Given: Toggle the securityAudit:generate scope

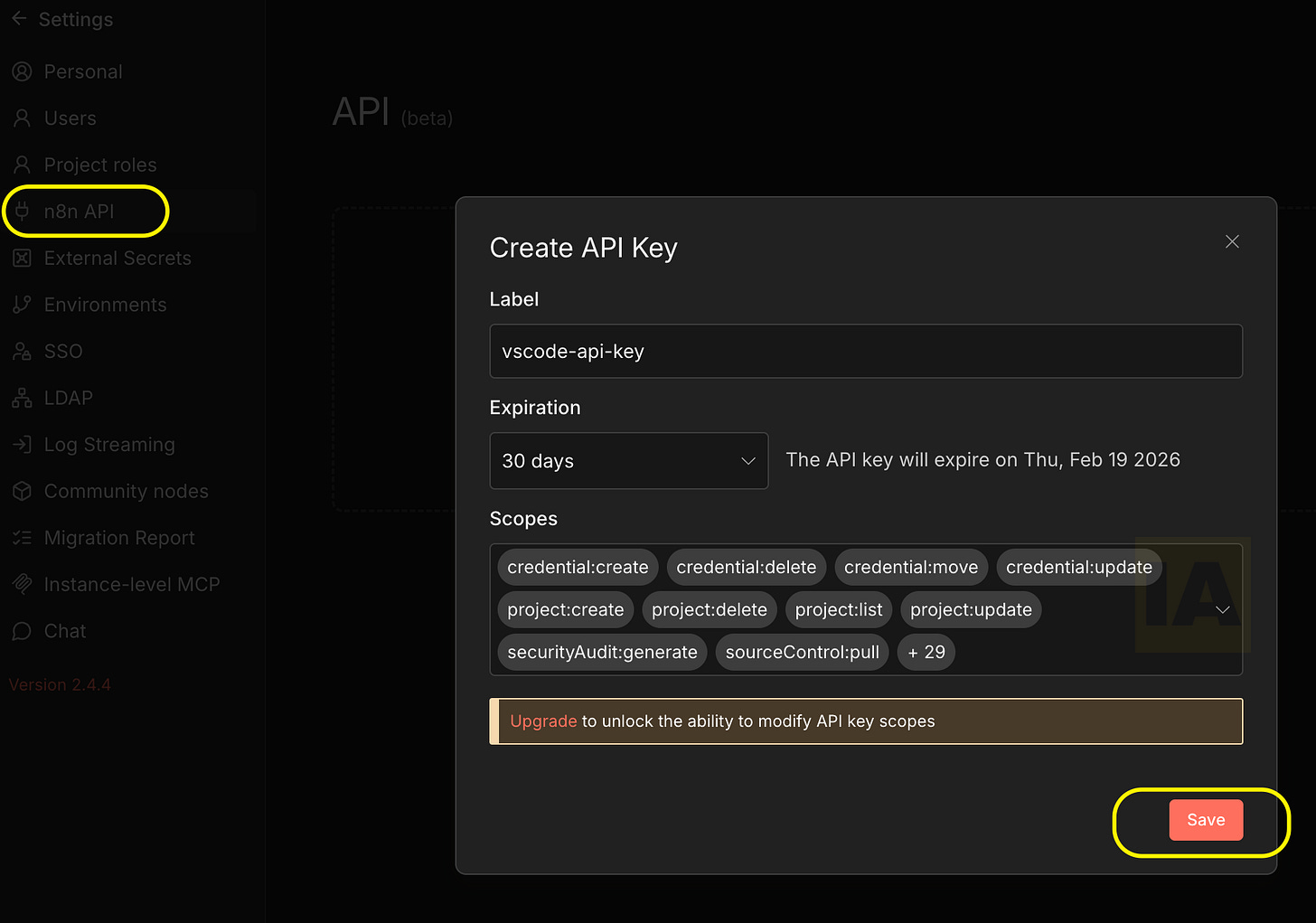Looking at the screenshot, I should coord(601,652).
